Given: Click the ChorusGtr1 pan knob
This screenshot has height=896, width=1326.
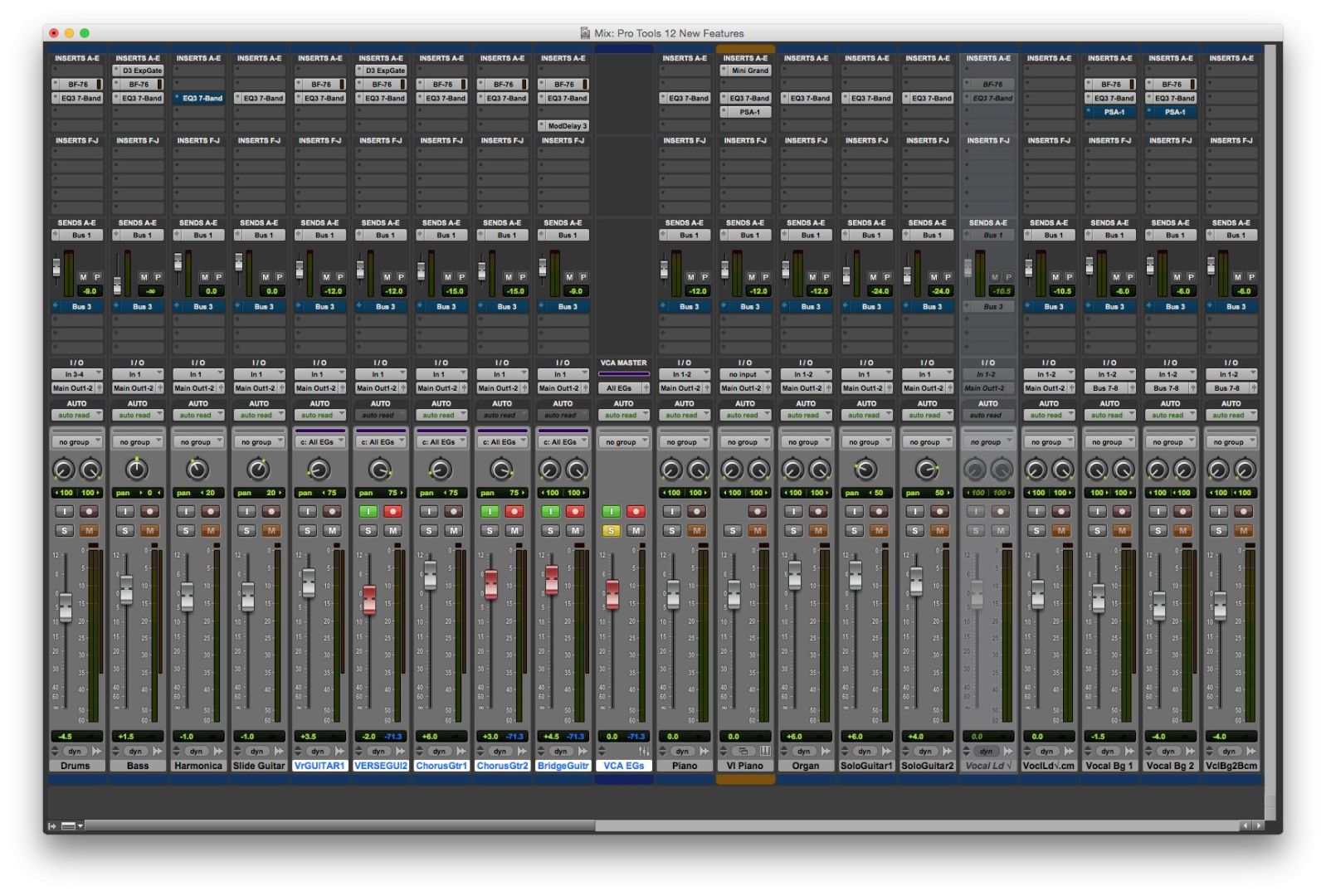Looking at the screenshot, I should (x=441, y=470).
